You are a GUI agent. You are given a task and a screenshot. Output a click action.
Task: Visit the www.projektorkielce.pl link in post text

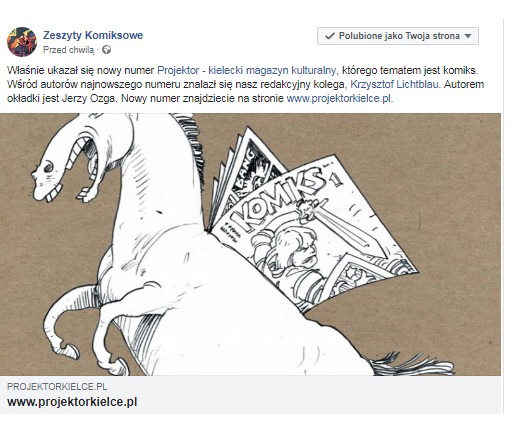pos(339,98)
